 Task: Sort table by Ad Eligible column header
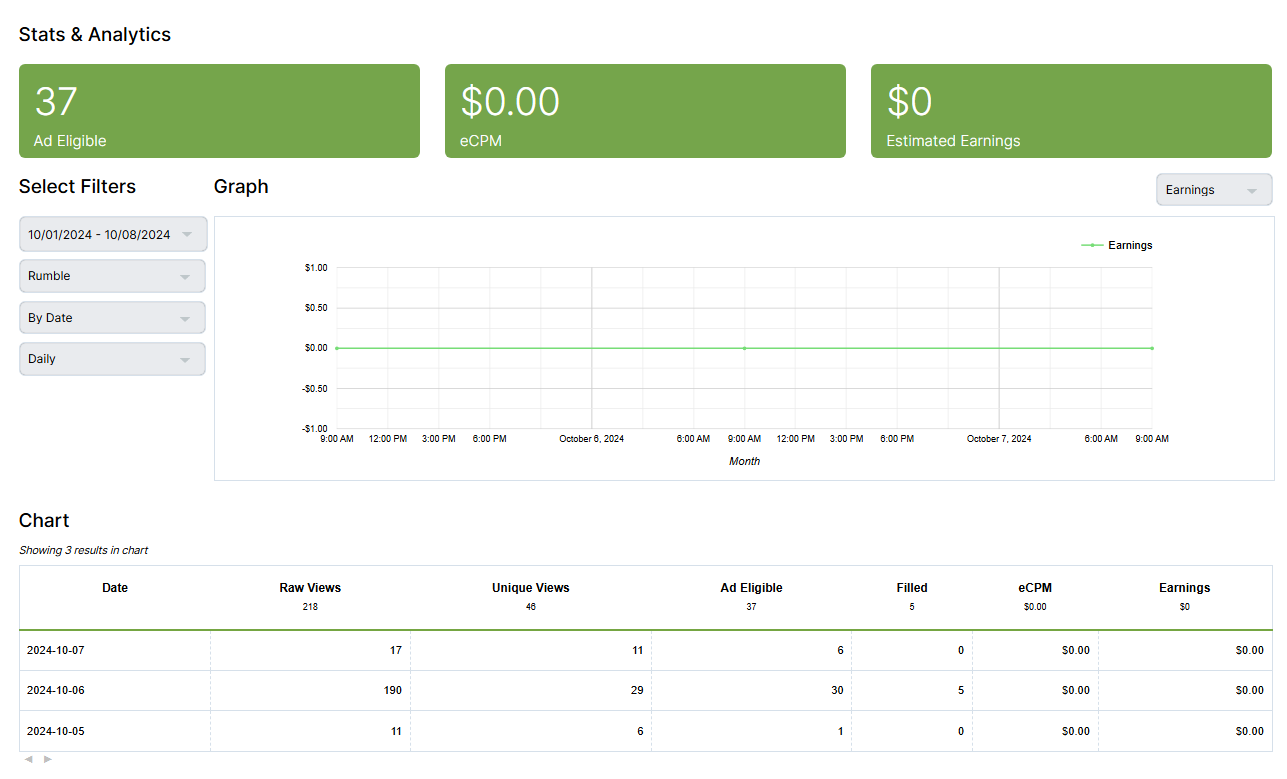pyautogui.click(x=751, y=588)
